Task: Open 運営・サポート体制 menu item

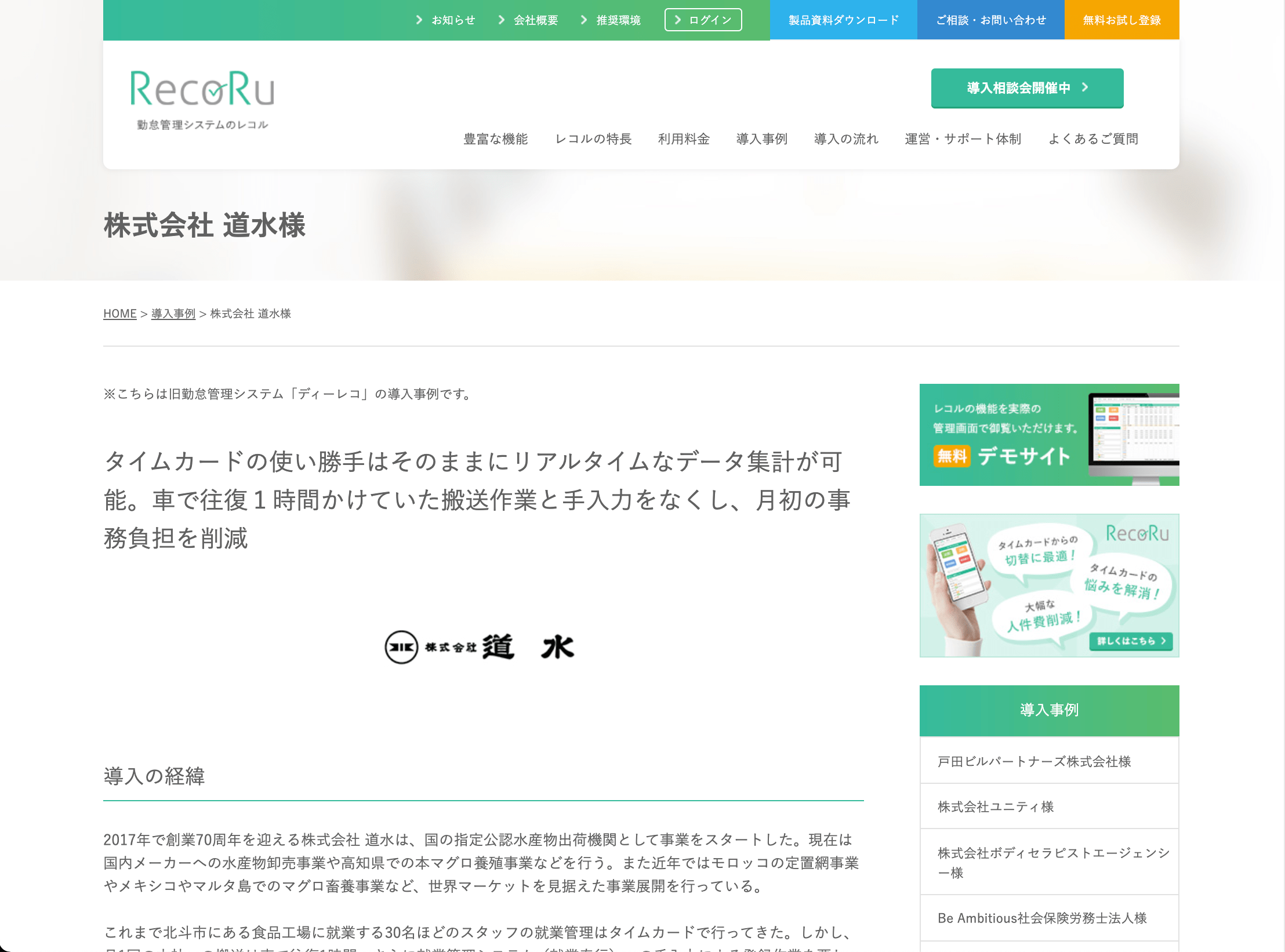Action: point(963,139)
